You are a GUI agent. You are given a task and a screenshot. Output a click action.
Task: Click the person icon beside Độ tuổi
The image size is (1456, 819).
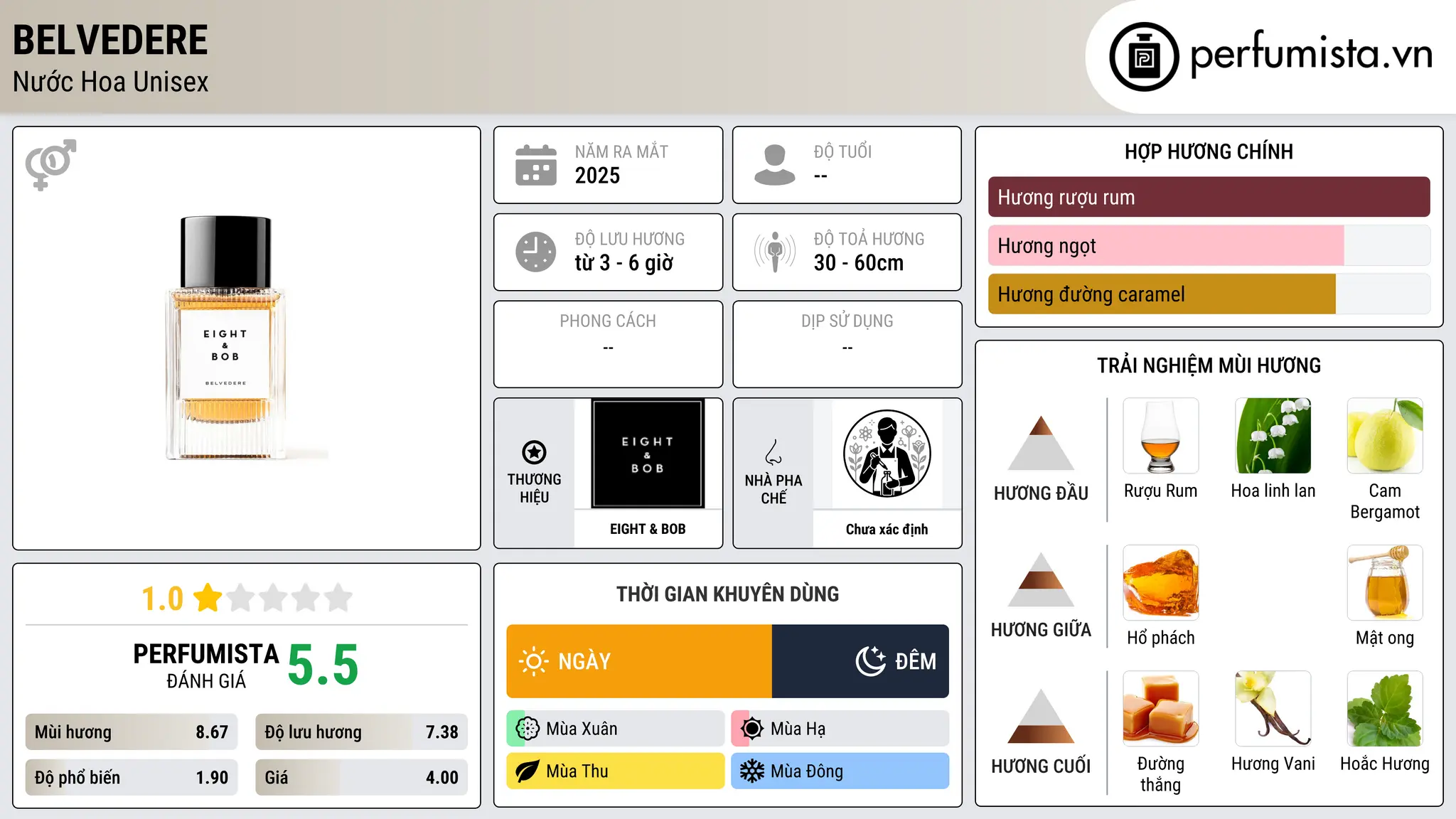coord(775,165)
